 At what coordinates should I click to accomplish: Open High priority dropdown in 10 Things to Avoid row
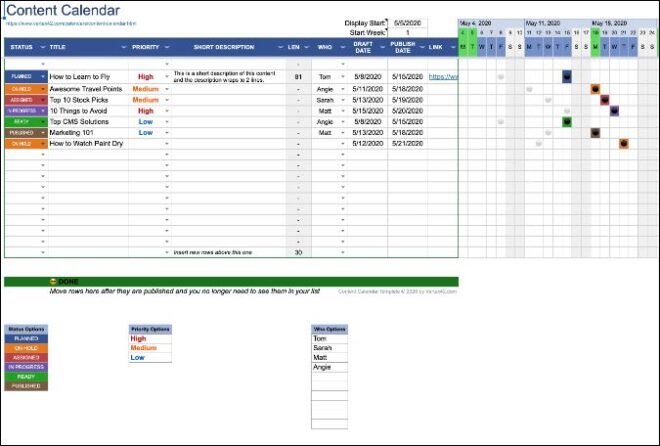pyautogui.click(x=167, y=111)
